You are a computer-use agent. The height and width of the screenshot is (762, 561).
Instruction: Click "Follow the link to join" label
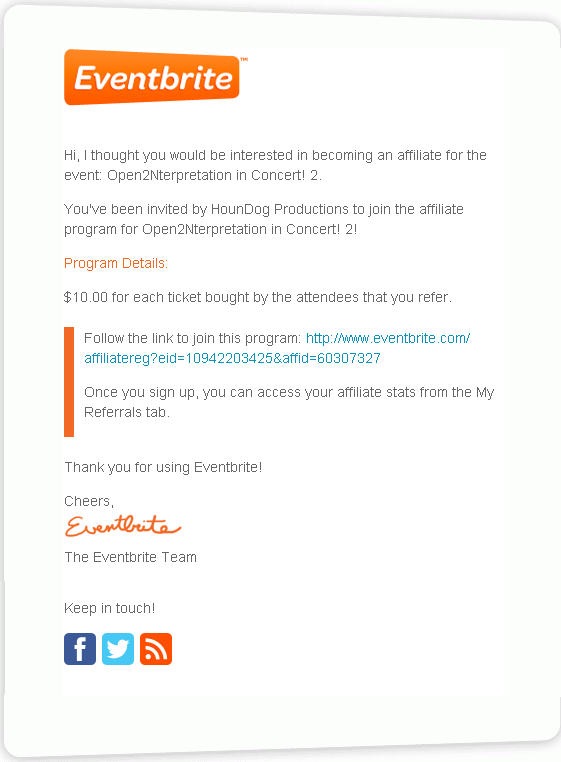[x=193, y=338]
